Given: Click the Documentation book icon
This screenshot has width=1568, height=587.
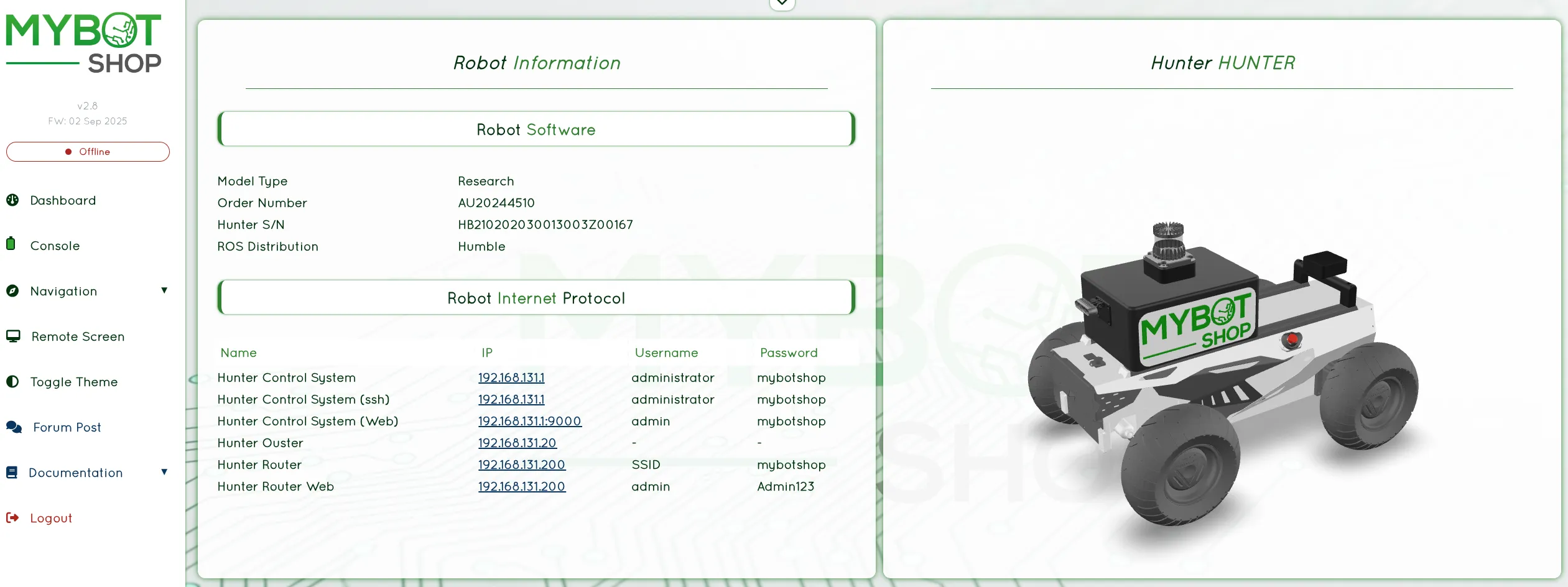Looking at the screenshot, I should (x=12, y=473).
